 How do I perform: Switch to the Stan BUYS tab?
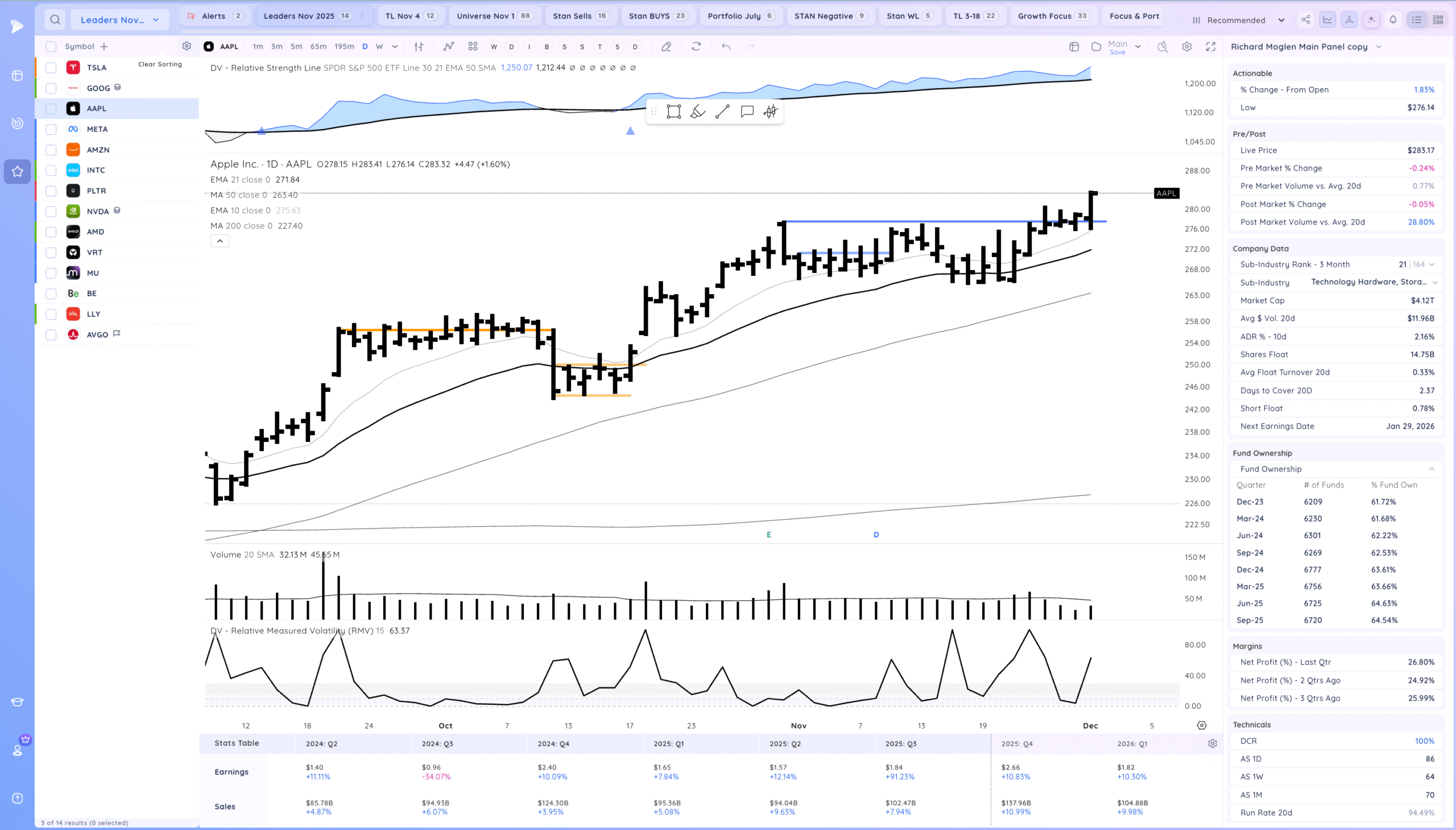(656, 16)
